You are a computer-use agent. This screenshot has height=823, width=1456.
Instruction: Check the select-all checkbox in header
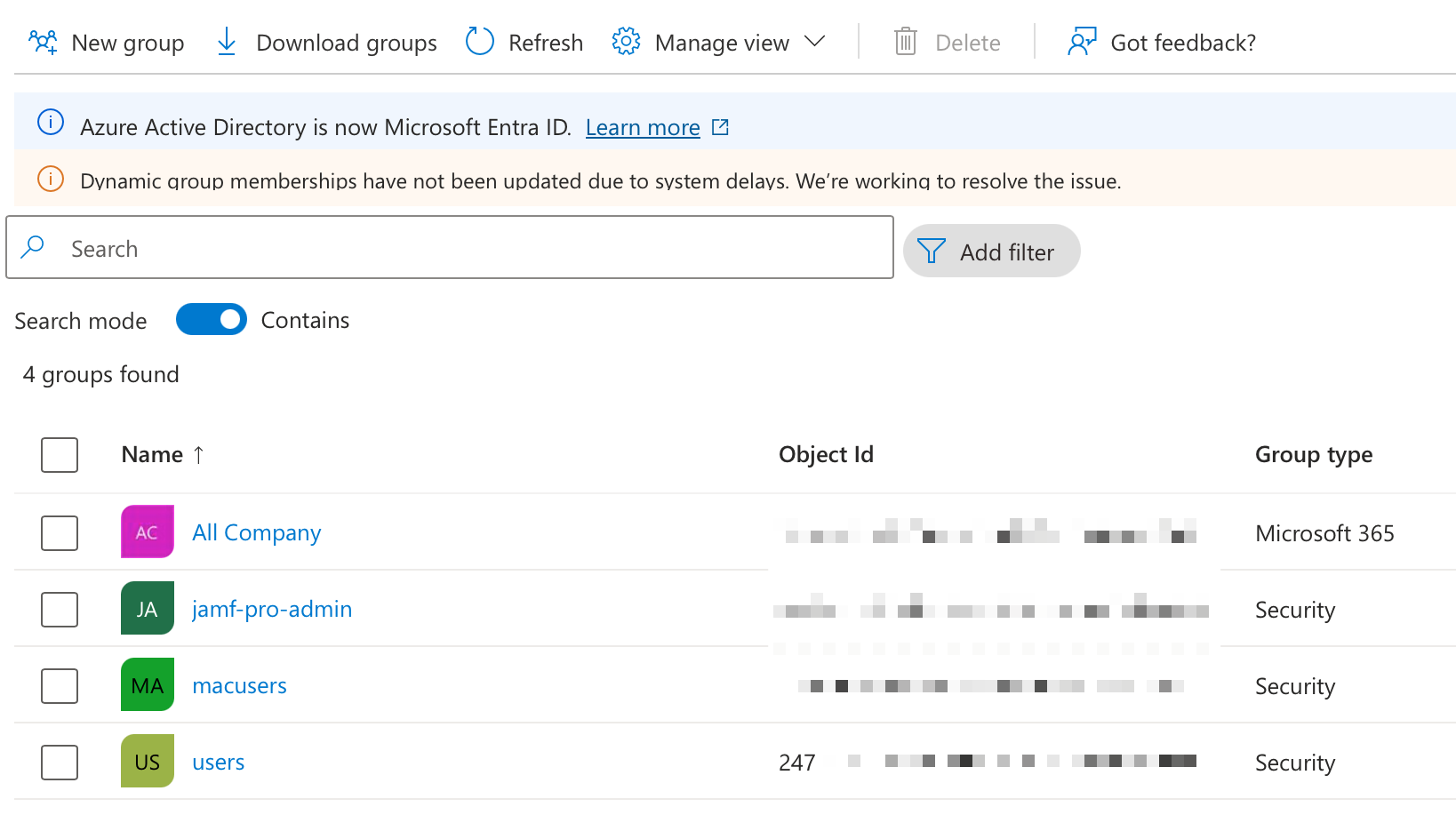click(60, 455)
